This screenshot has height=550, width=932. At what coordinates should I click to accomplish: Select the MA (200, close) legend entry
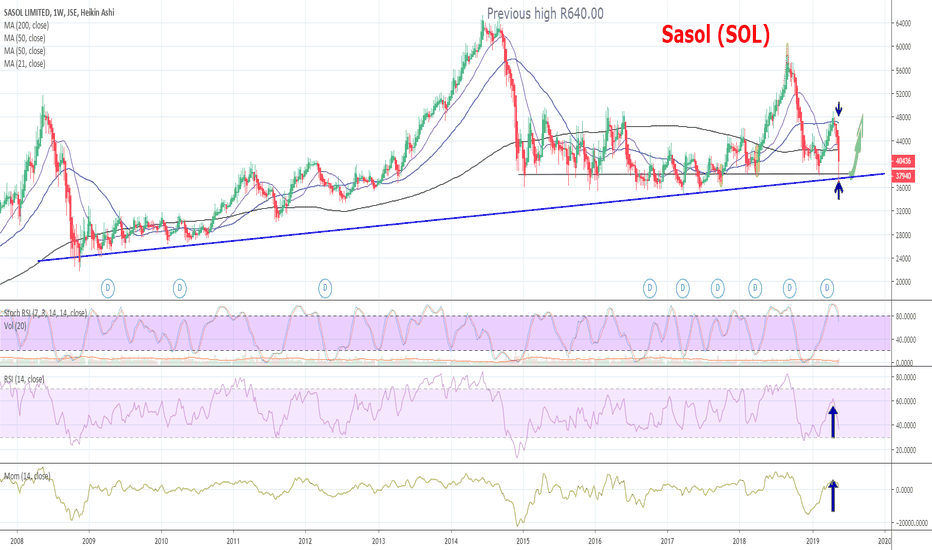[x=26, y=26]
